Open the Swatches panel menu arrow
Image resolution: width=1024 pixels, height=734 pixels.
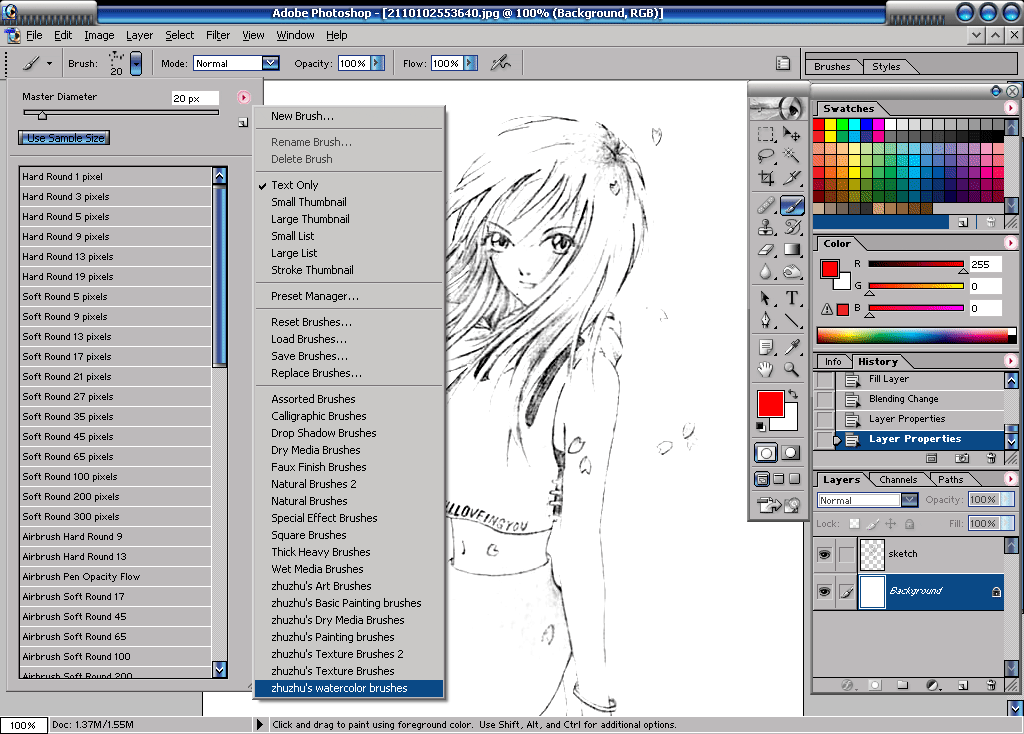(1010, 108)
